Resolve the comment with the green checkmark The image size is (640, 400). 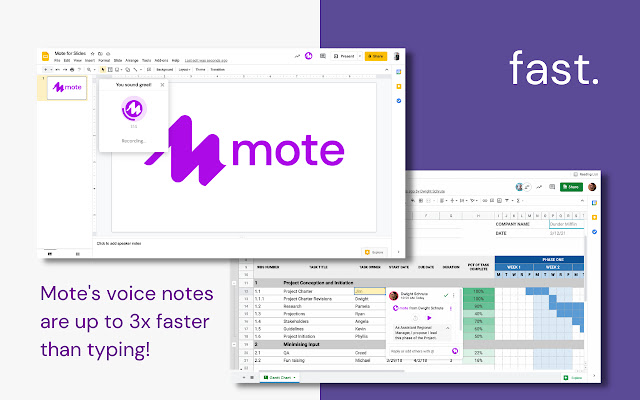[x=446, y=295]
